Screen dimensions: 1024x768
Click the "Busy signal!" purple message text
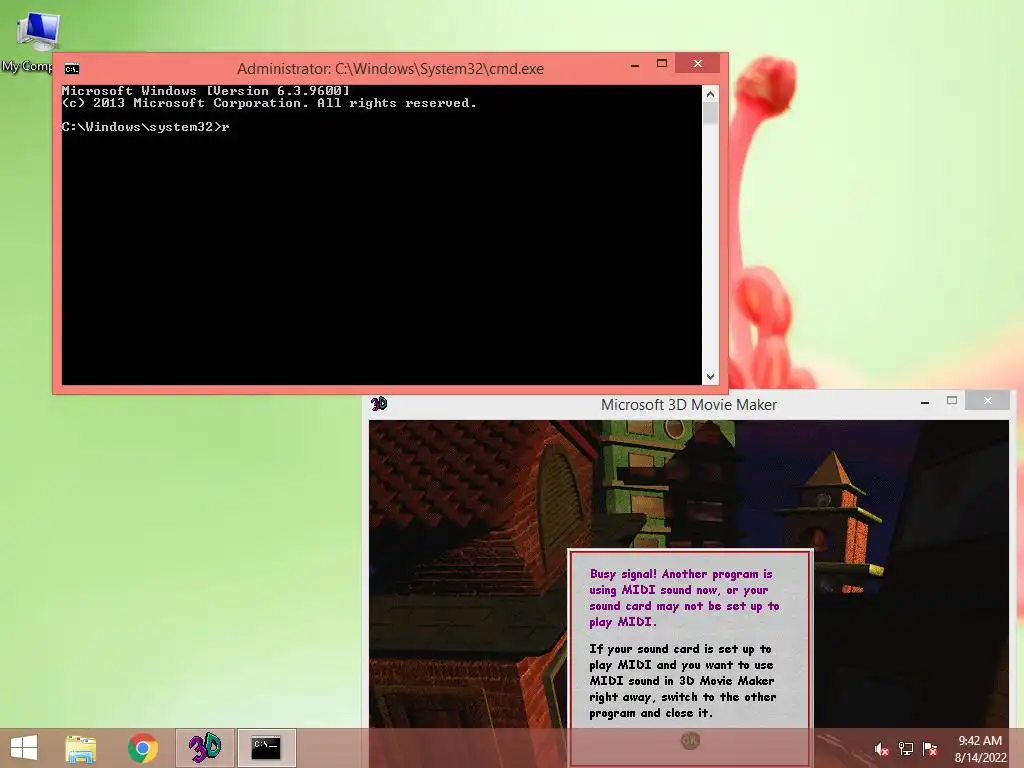tap(684, 598)
